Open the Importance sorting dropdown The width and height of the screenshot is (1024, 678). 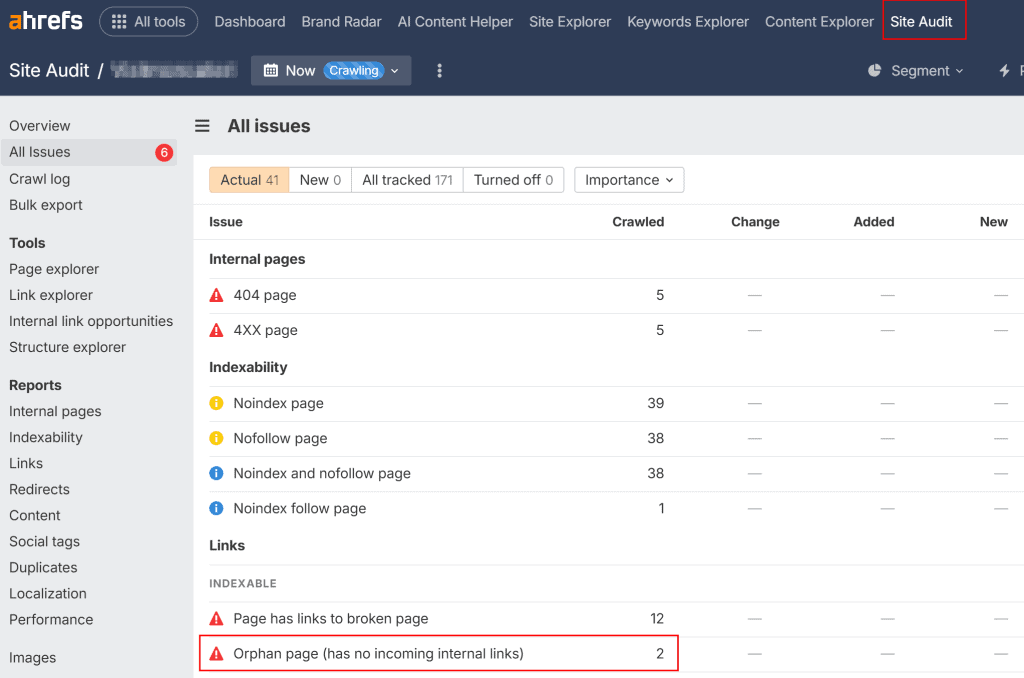[x=629, y=180]
